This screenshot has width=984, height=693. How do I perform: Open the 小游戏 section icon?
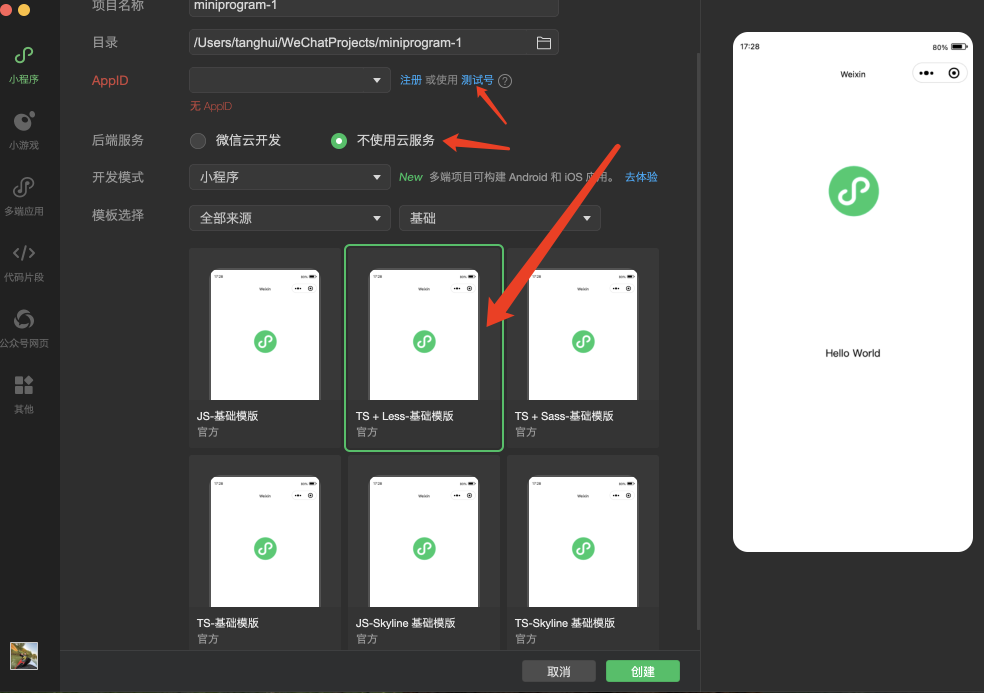[x=24, y=122]
